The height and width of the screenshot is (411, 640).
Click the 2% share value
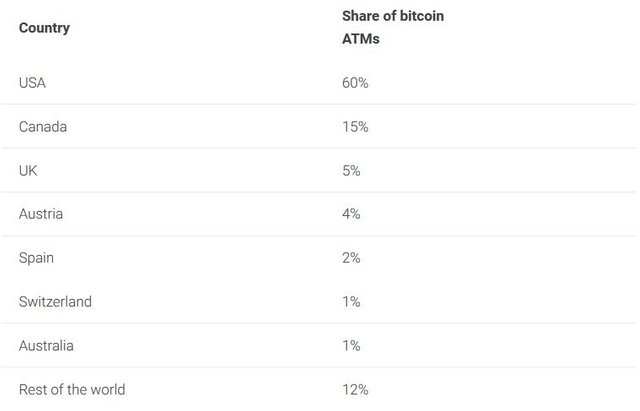351,258
